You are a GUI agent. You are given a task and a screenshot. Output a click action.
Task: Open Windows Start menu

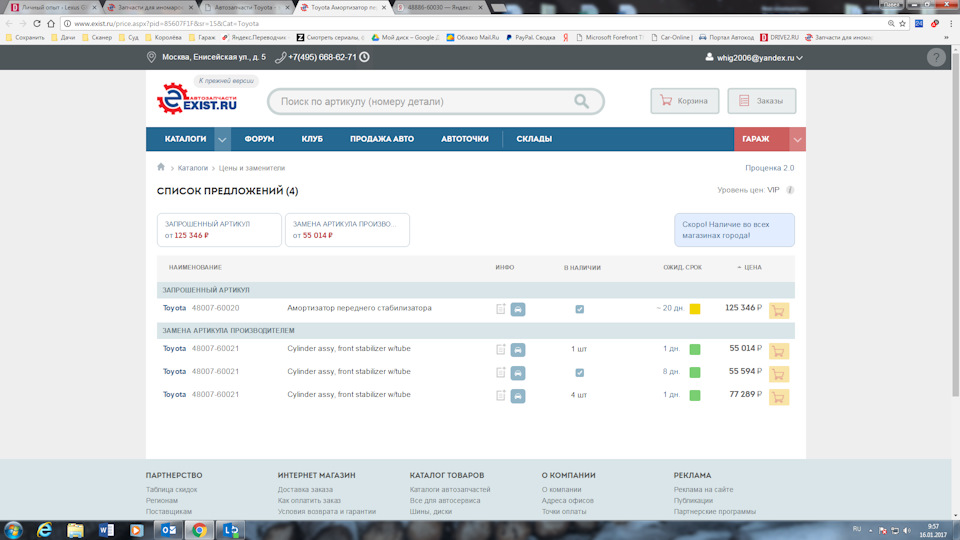(13, 530)
